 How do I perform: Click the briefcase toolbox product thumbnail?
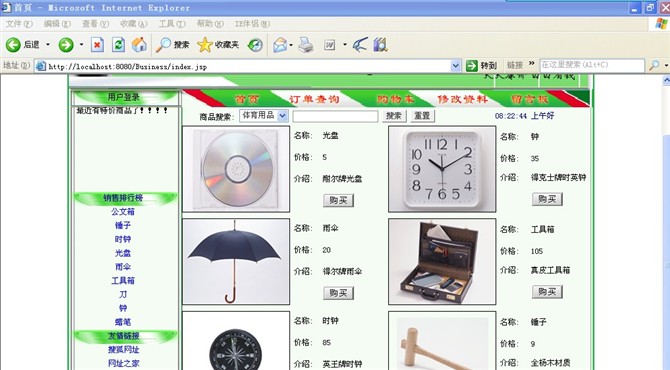pyautogui.click(x=442, y=261)
